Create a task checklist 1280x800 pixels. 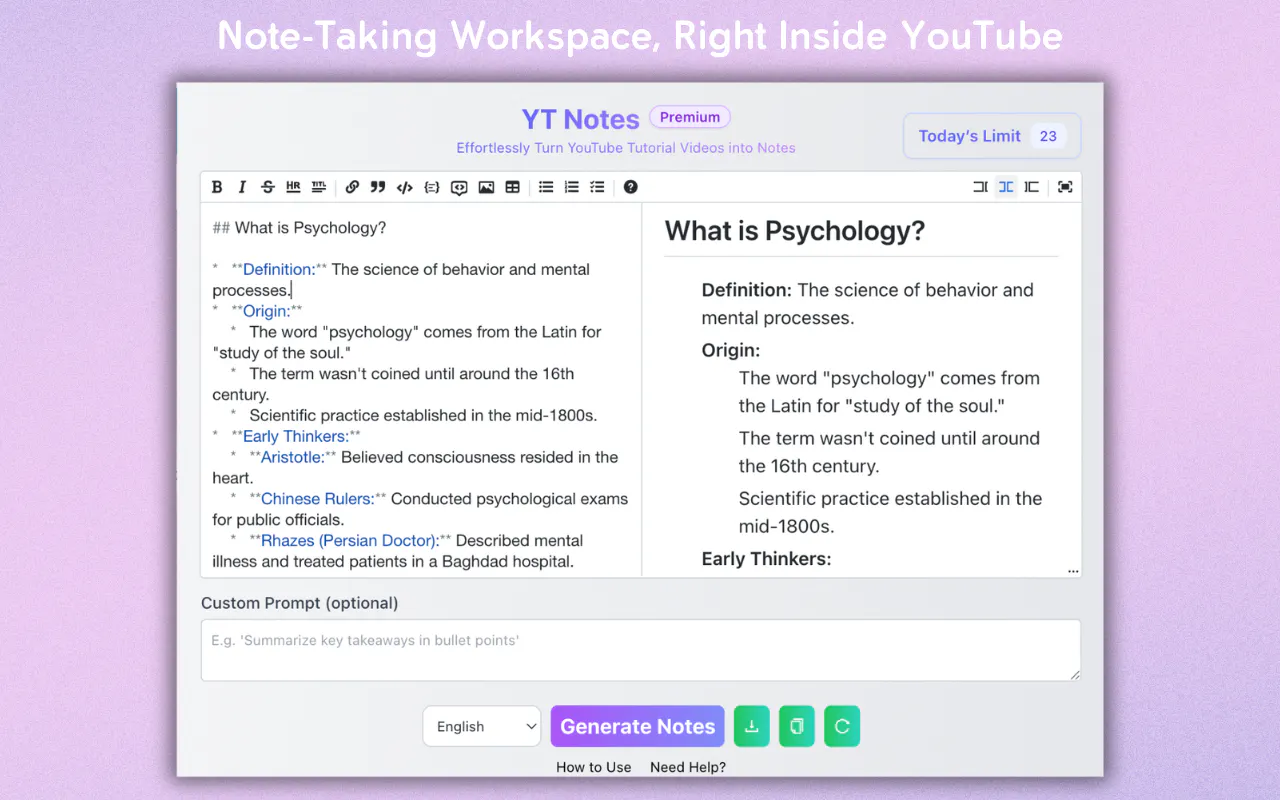597,187
